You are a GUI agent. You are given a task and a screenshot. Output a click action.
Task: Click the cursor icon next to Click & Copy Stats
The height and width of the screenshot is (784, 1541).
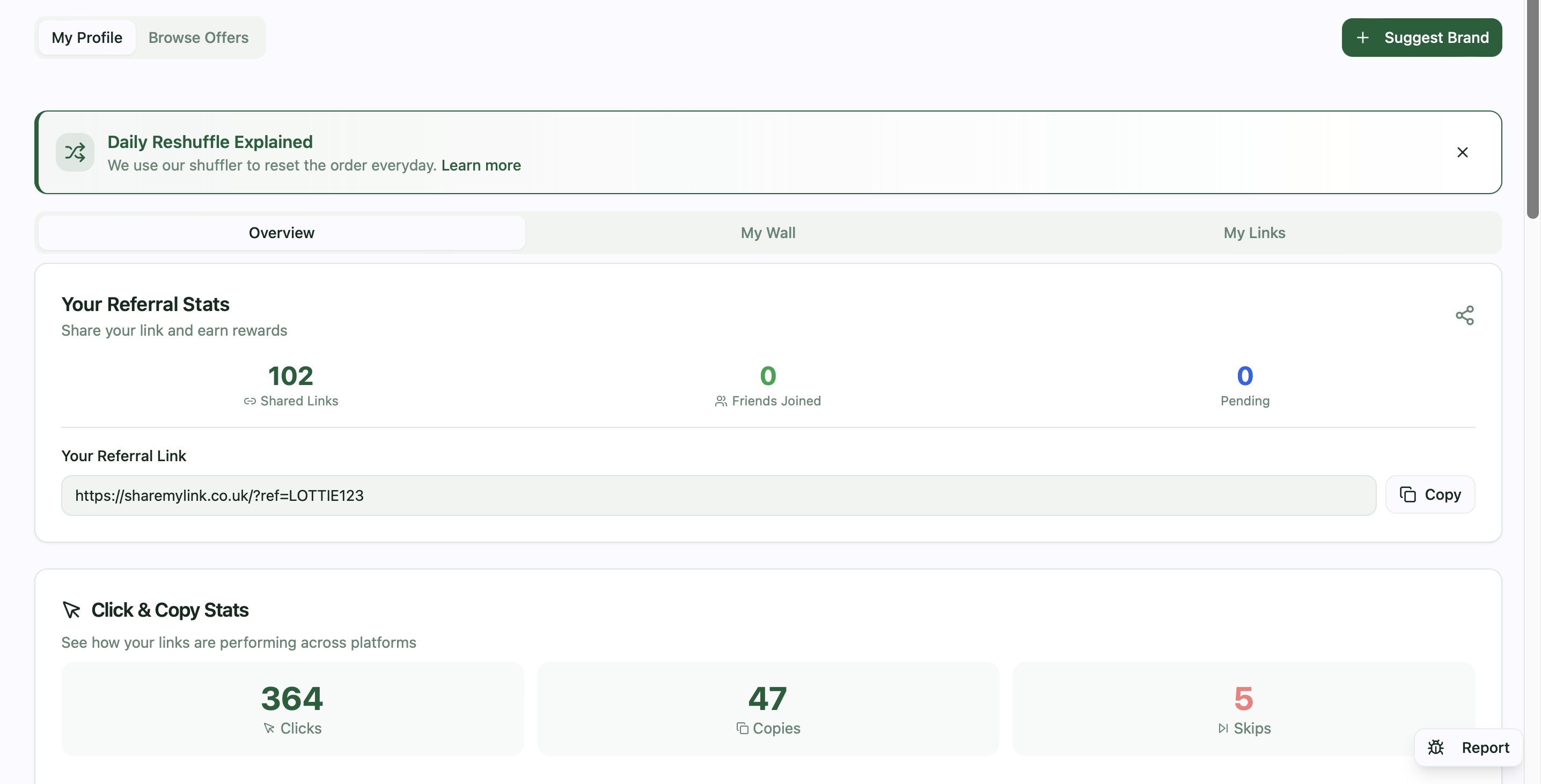(x=72, y=610)
